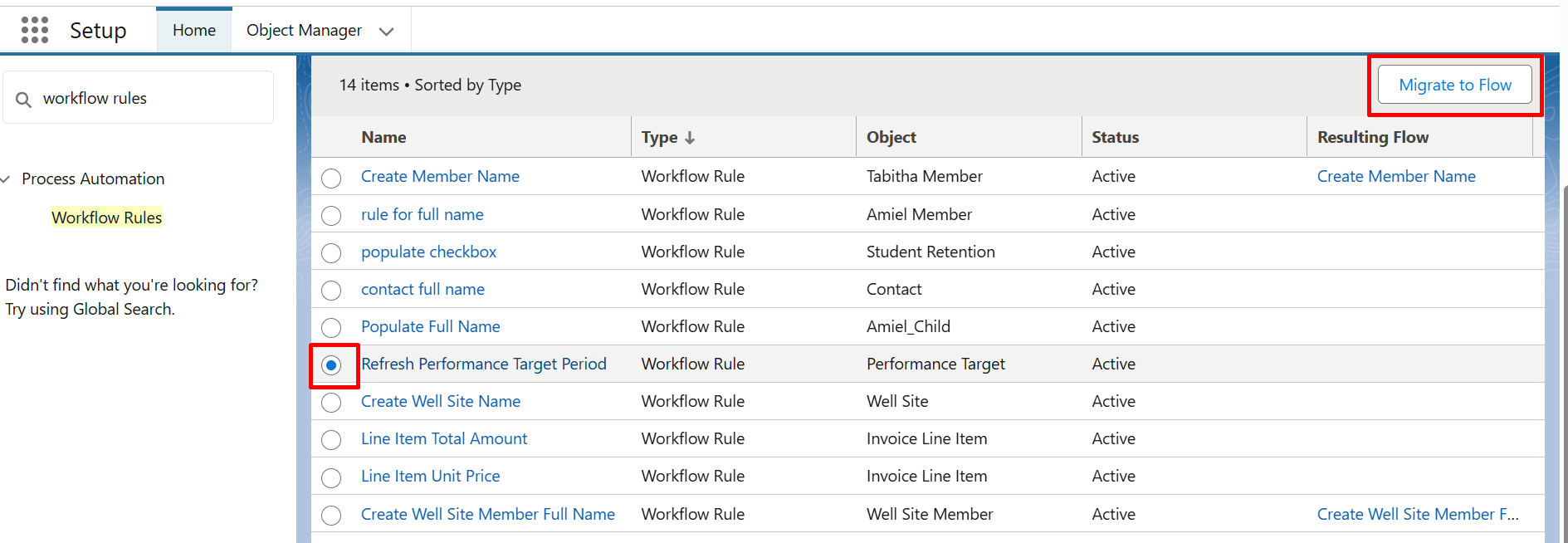Click the Quick Find search field
This screenshot has height=543, width=1568.
139,98
